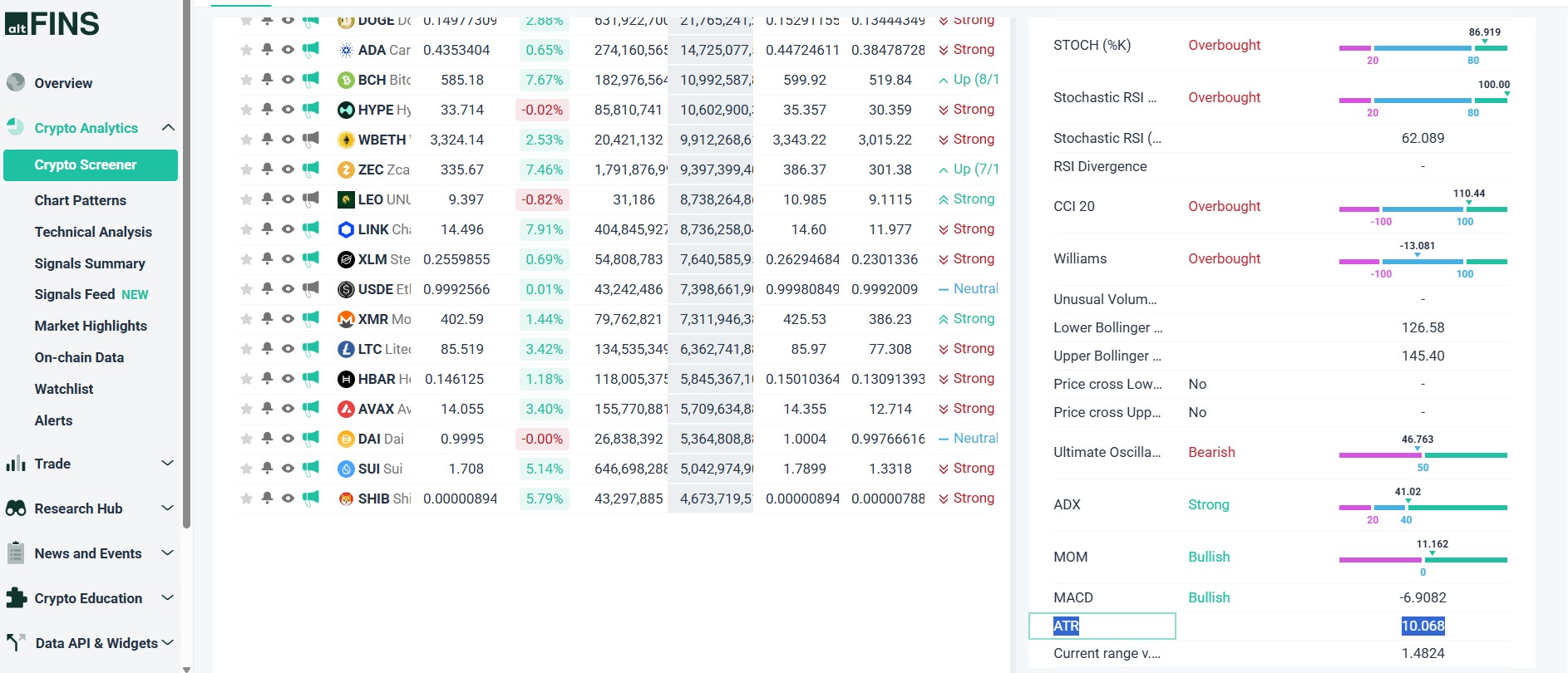This screenshot has height=673, width=1568.
Task: Toggle the eye icon for DAI
Action: point(288,438)
